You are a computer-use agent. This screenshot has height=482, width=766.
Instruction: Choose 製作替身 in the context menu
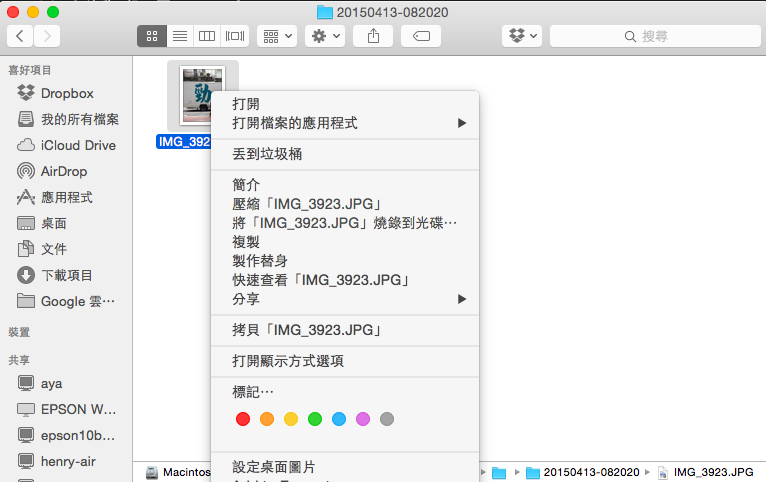[345, 261]
